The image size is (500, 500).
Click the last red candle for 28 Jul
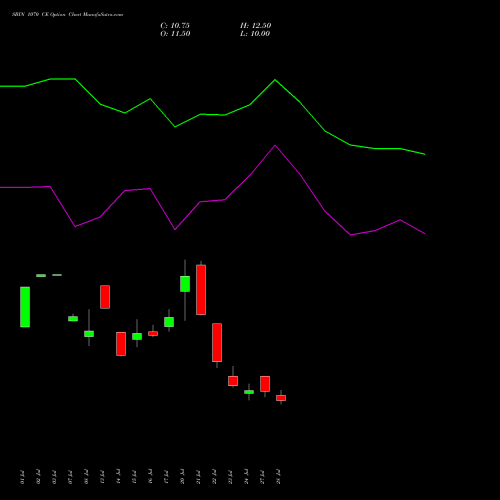tap(281, 398)
